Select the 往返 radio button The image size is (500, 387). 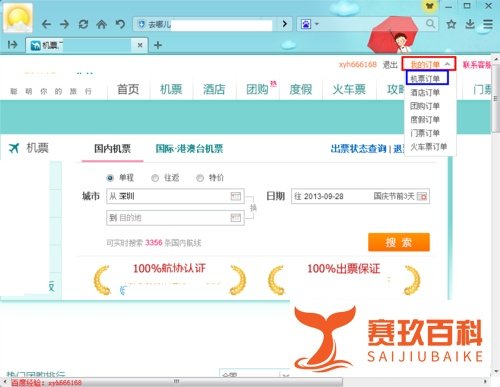point(155,178)
